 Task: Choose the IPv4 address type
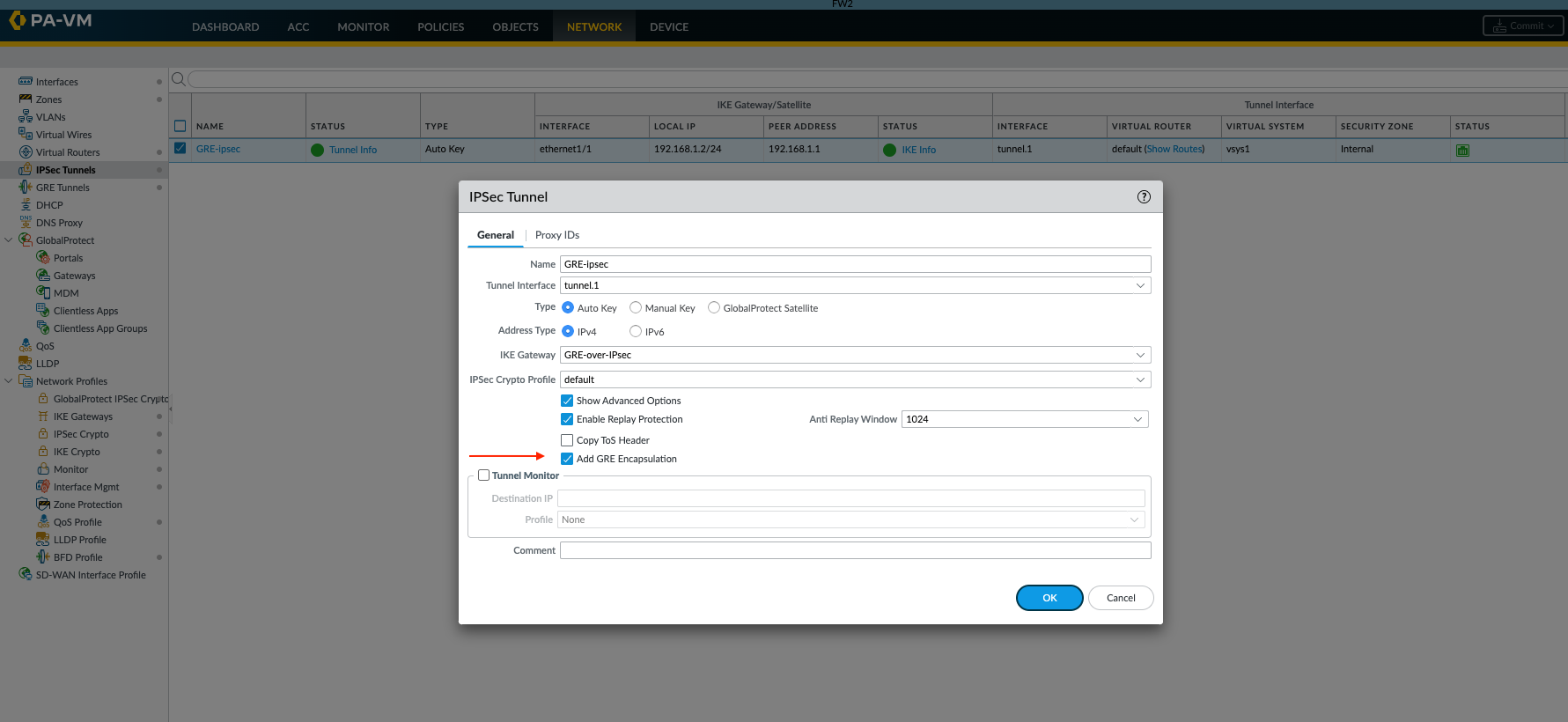click(x=568, y=331)
